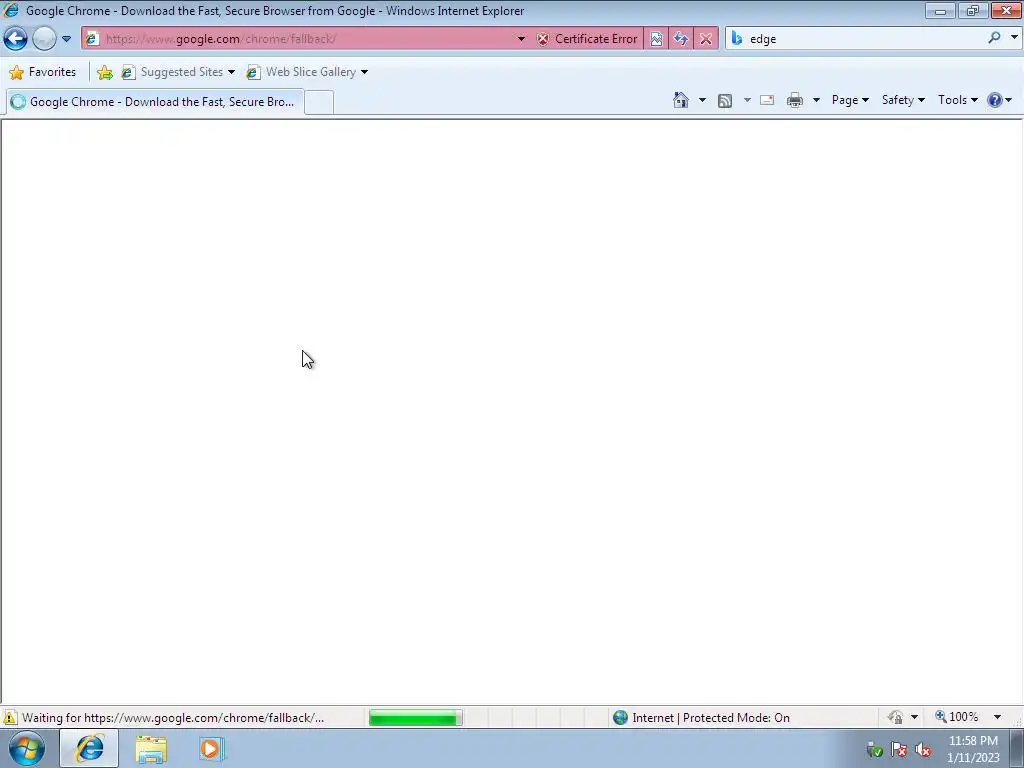This screenshot has width=1024, height=768.
Task: Click the Refresh page icon
Action: (681, 39)
